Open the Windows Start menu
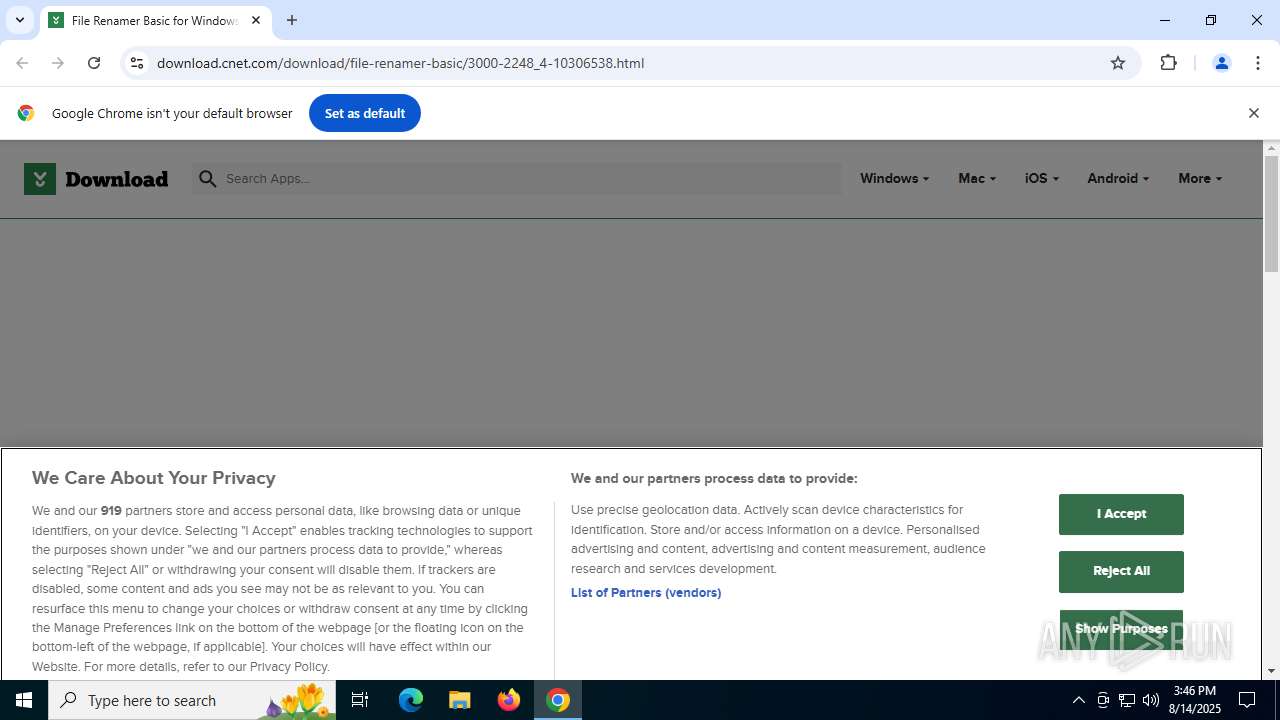The image size is (1280, 720). pyautogui.click(x=24, y=700)
